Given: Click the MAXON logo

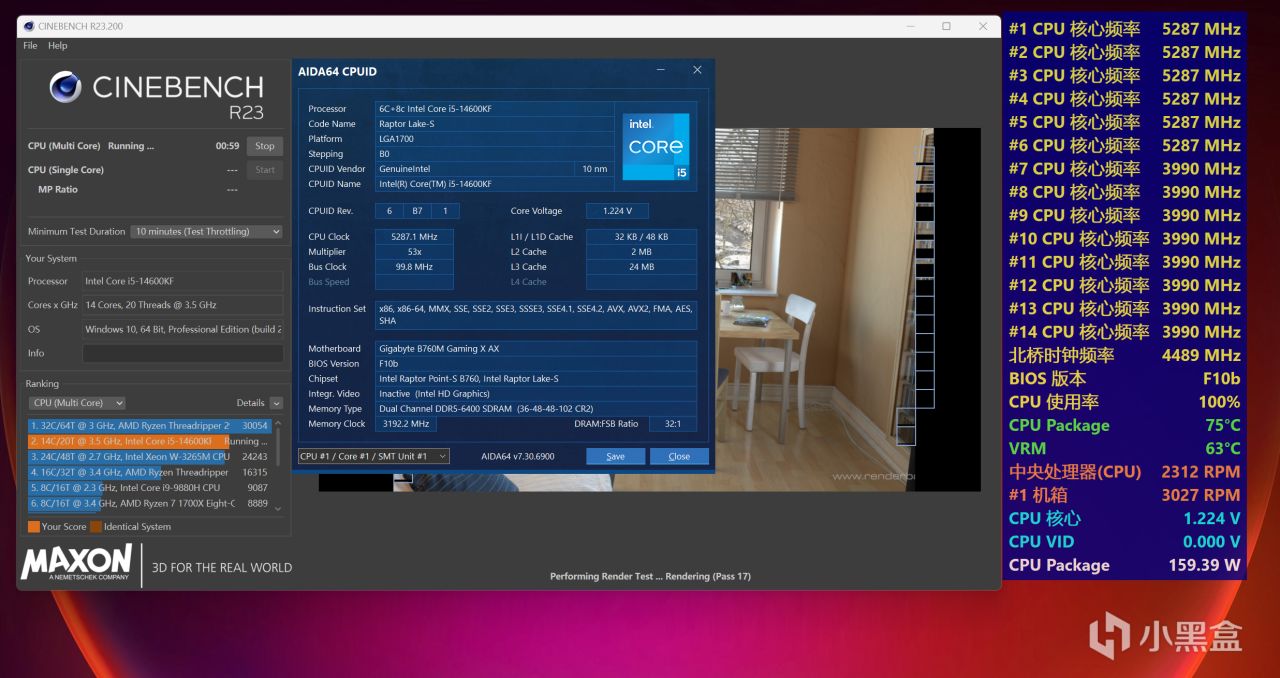Looking at the screenshot, I should pos(76,562).
